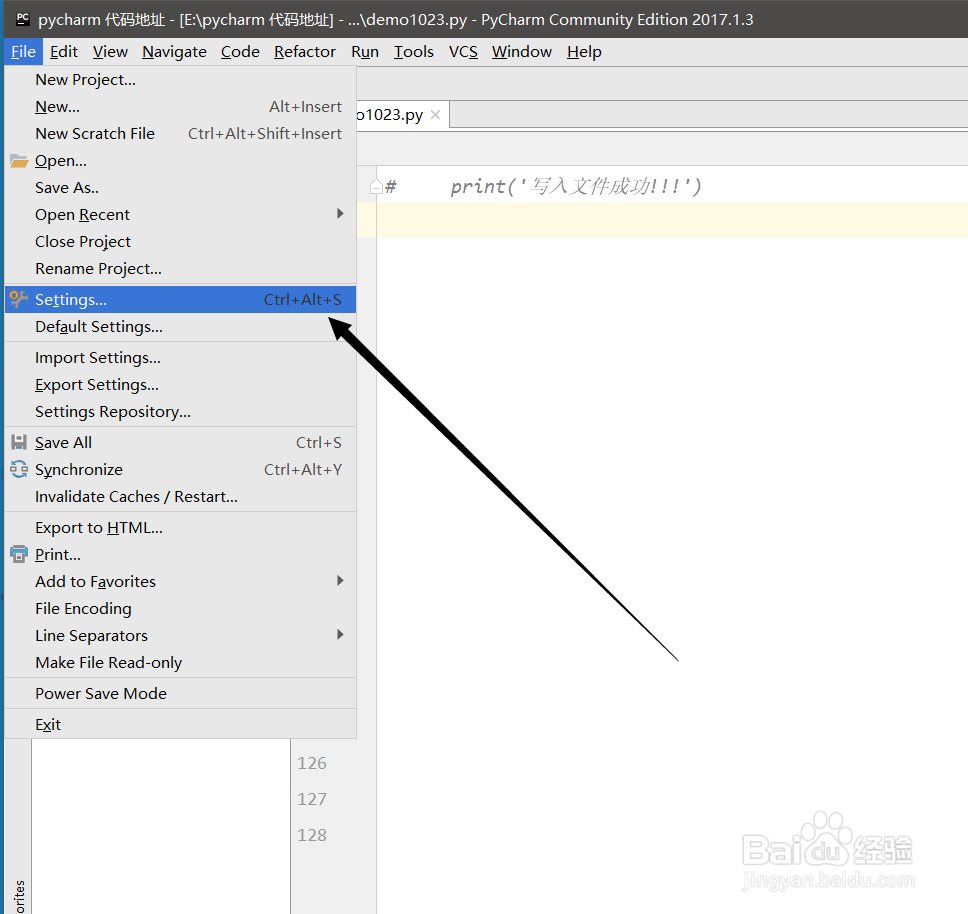Click the Synchronize arrows icon
This screenshot has height=914, width=968.
click(19, 470)
